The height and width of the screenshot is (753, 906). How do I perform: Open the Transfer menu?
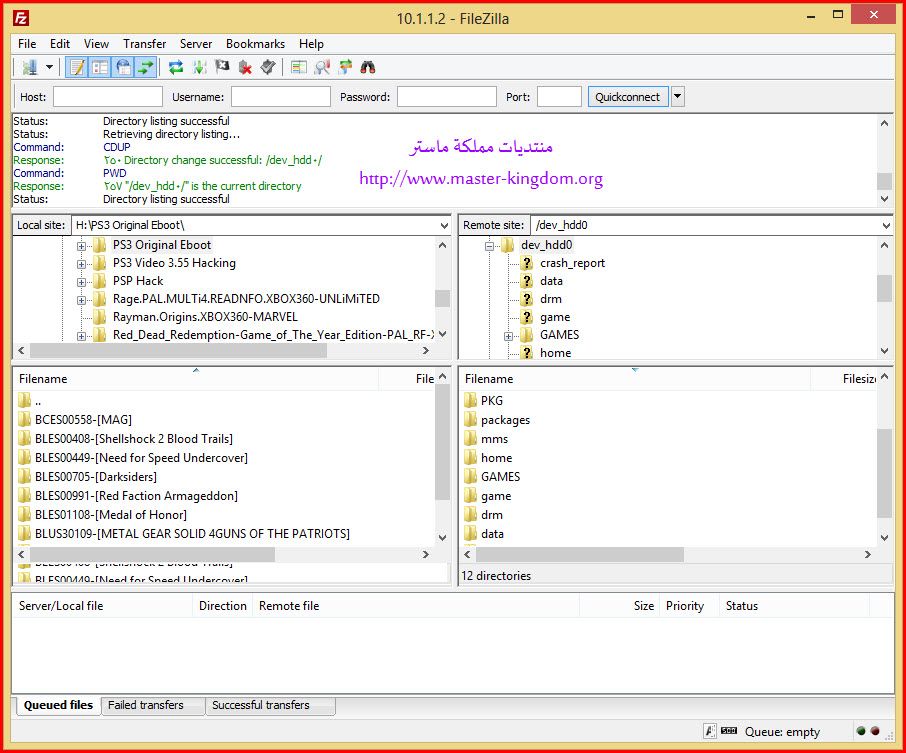tap(144, 44)
